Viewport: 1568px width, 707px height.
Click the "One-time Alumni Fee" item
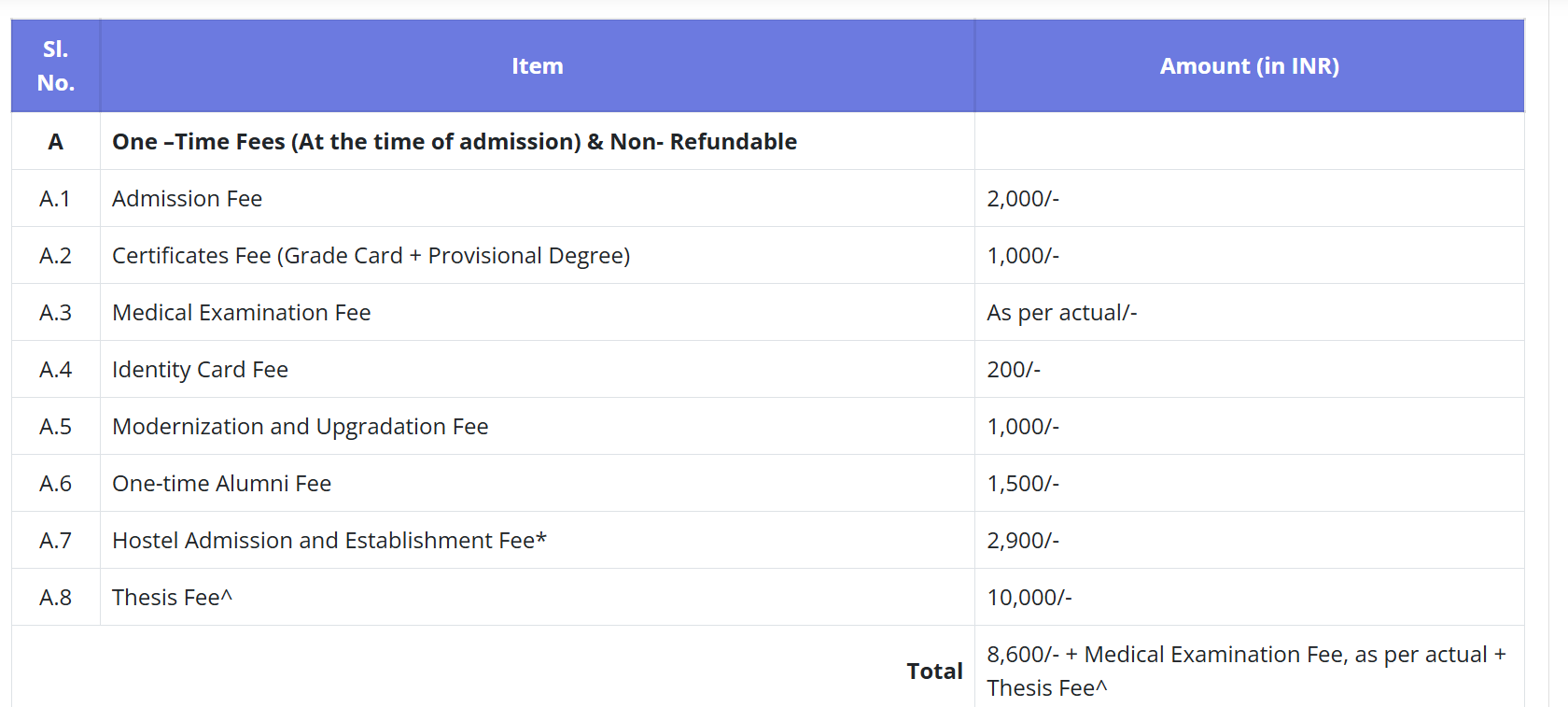(221, 484)
